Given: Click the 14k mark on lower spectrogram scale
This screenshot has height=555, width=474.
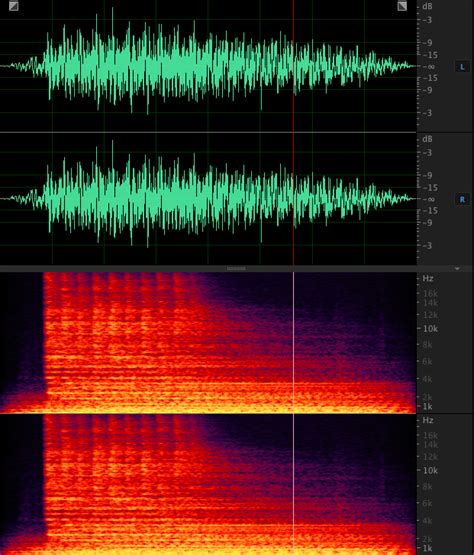Looking at the screenshot, I should [x=430, y=445].
